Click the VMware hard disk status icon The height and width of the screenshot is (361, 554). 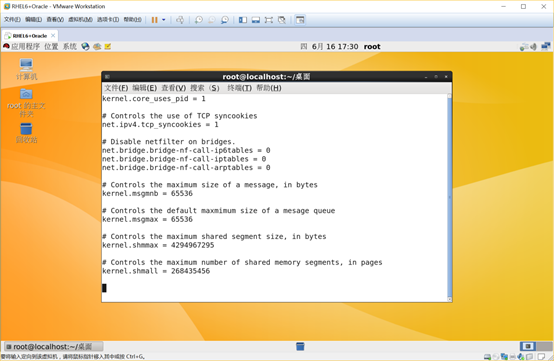(487, 357)
